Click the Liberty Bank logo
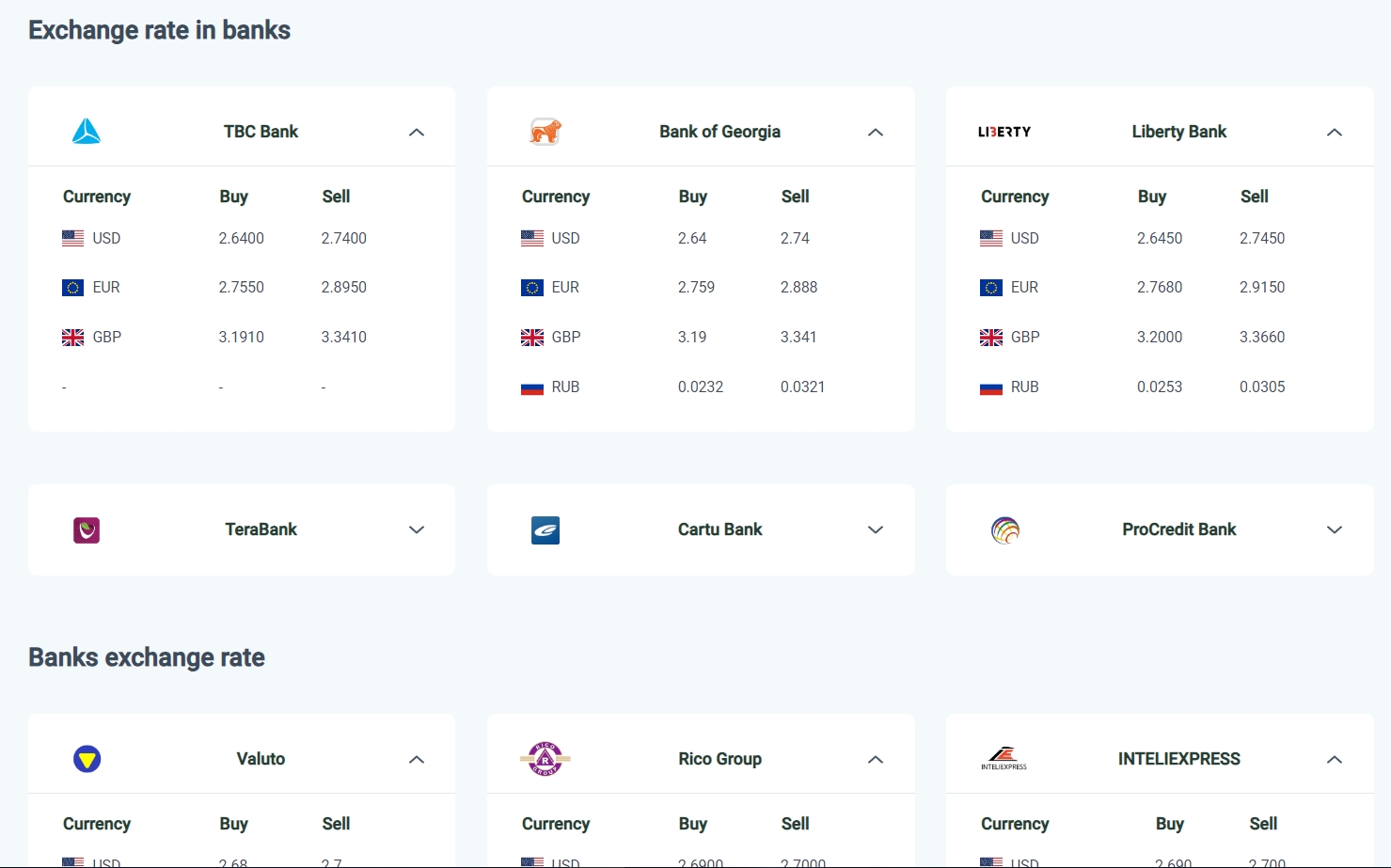The image size is (1391, 868). click(x=1004, y=132)
